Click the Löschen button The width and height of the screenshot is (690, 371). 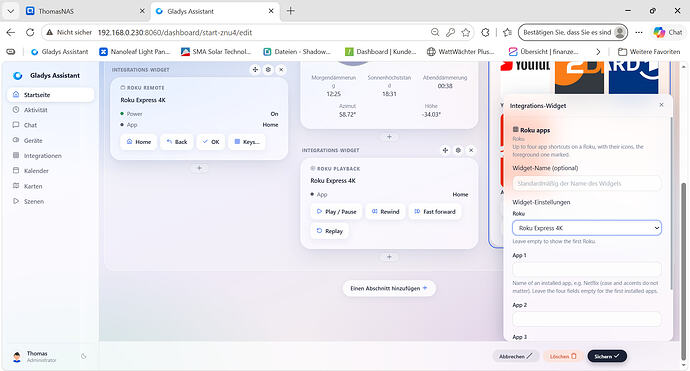pos(563,356)
